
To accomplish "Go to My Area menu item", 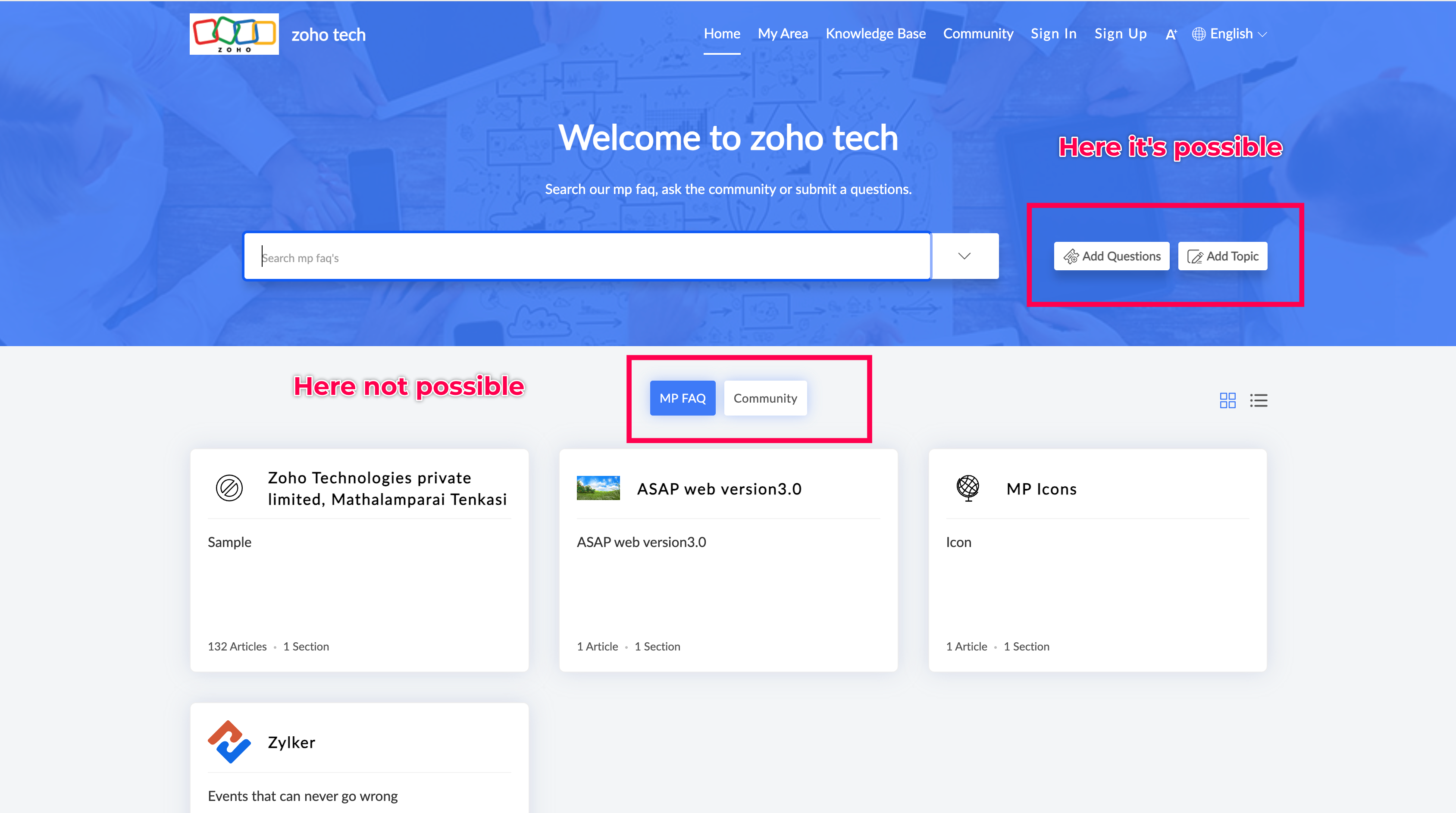I will [783, 34].
